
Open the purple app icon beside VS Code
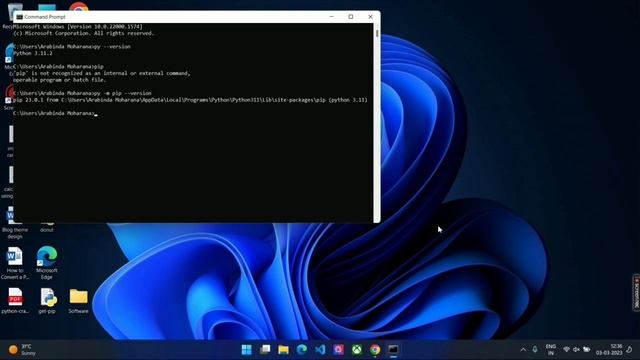coord(338,350)
